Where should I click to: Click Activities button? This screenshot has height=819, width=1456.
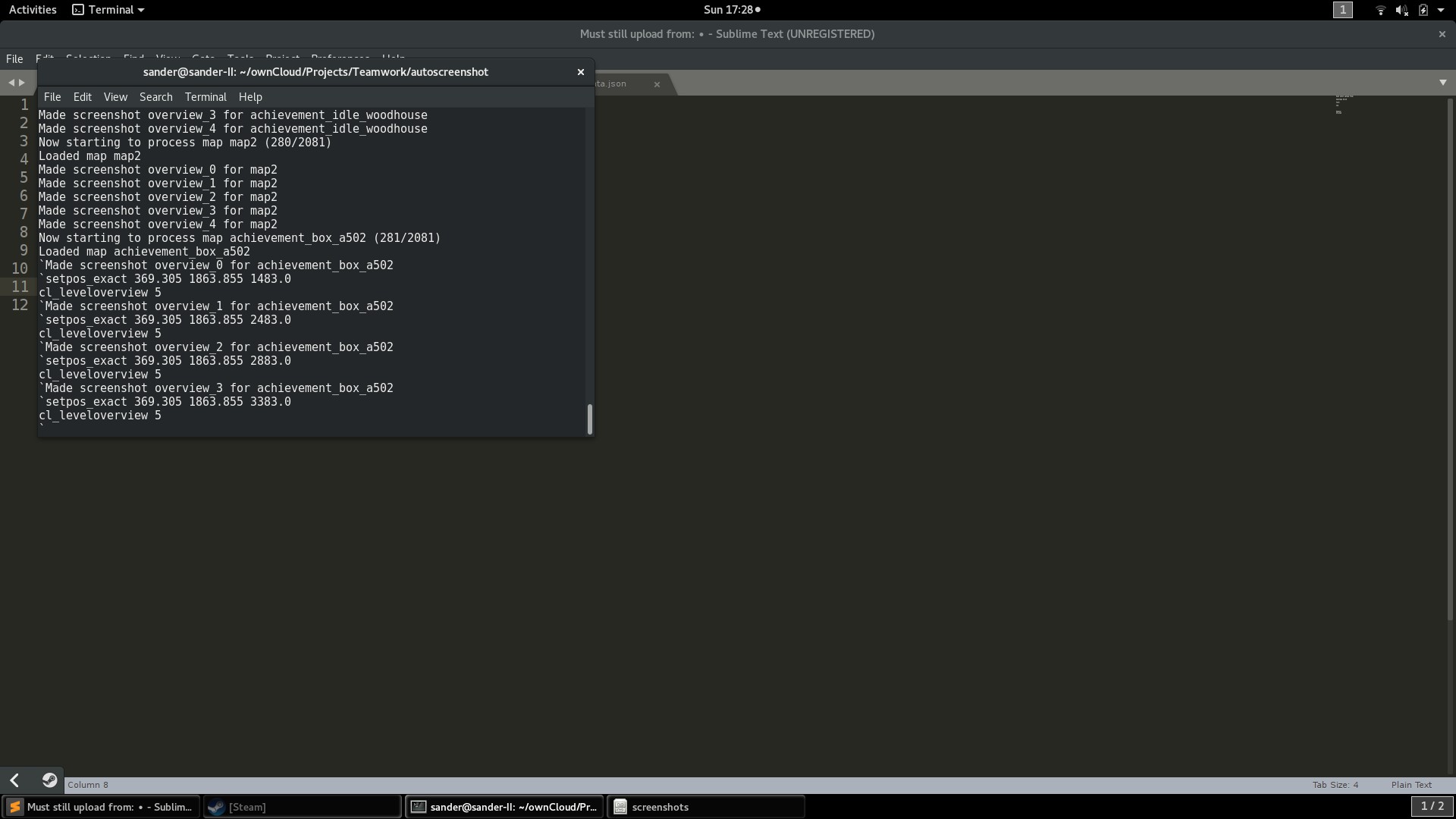coord(33,10)
